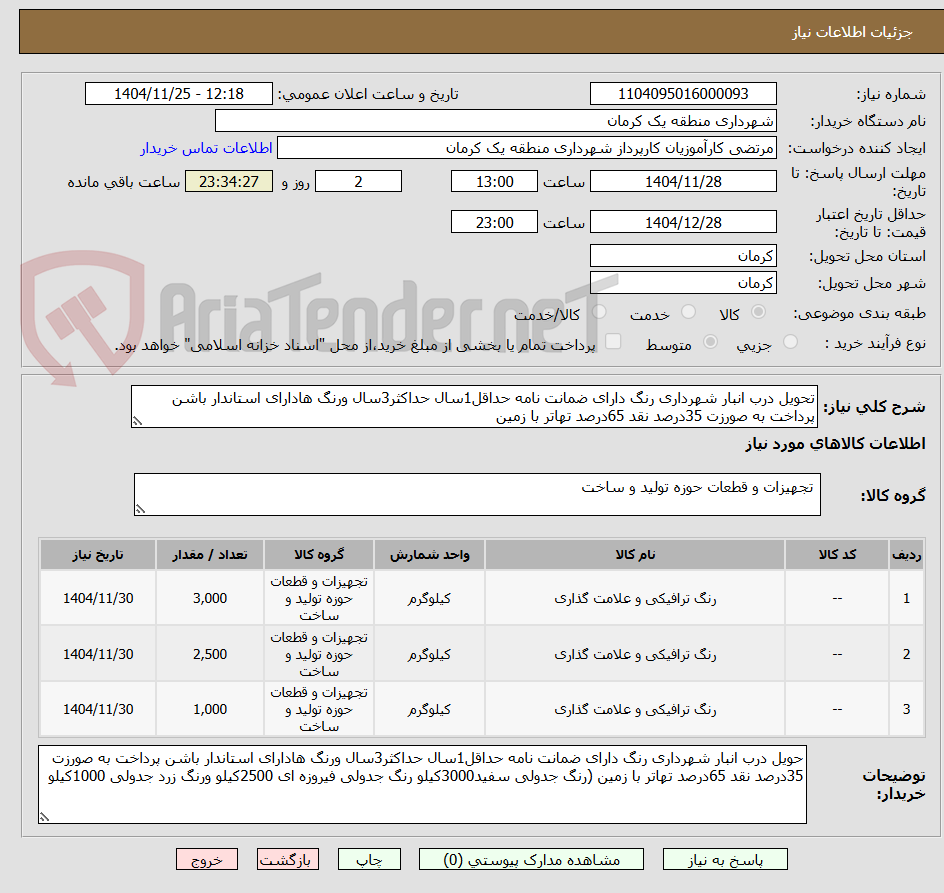Click date 1404/11/30 in row 1

coord(98,599)
